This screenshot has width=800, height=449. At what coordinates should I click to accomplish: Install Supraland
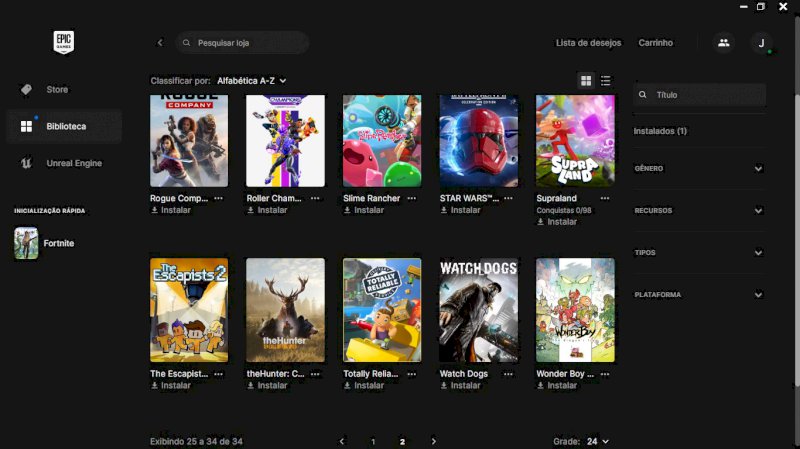click(557, 222)
